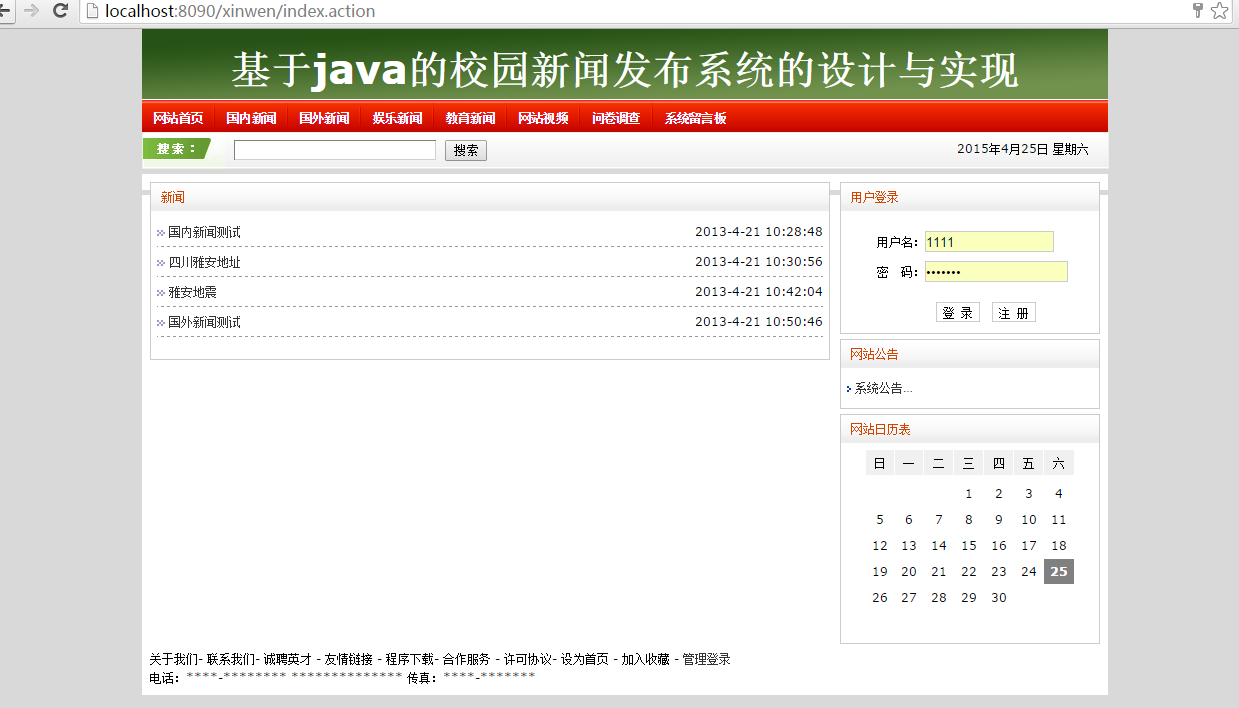Click the 注册 register button
This screenshot has height=708, width=1239.
coord(1014,313)
